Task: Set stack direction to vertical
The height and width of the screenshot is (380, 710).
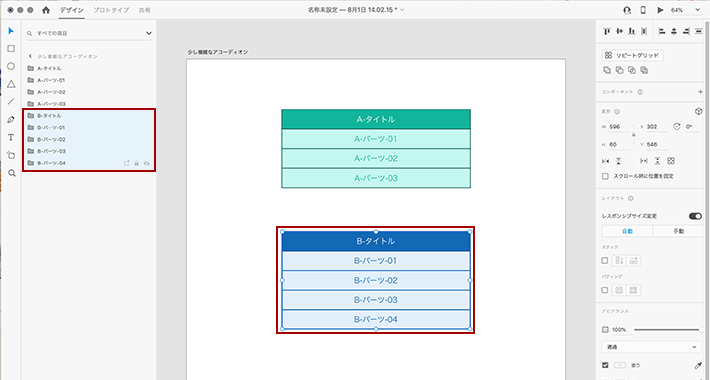Action: (619, 260)
